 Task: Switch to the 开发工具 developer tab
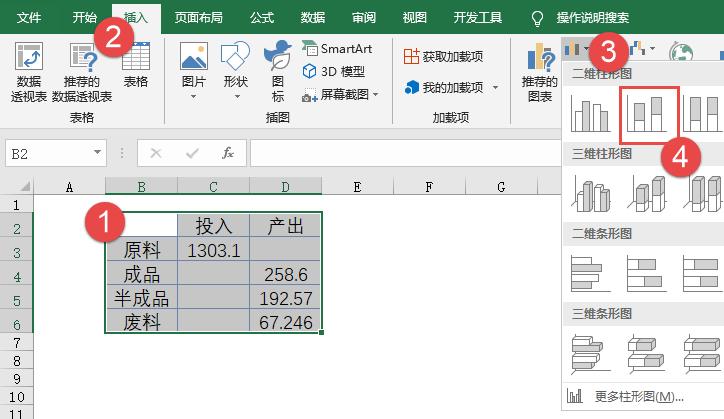click(x=477, y=18)
